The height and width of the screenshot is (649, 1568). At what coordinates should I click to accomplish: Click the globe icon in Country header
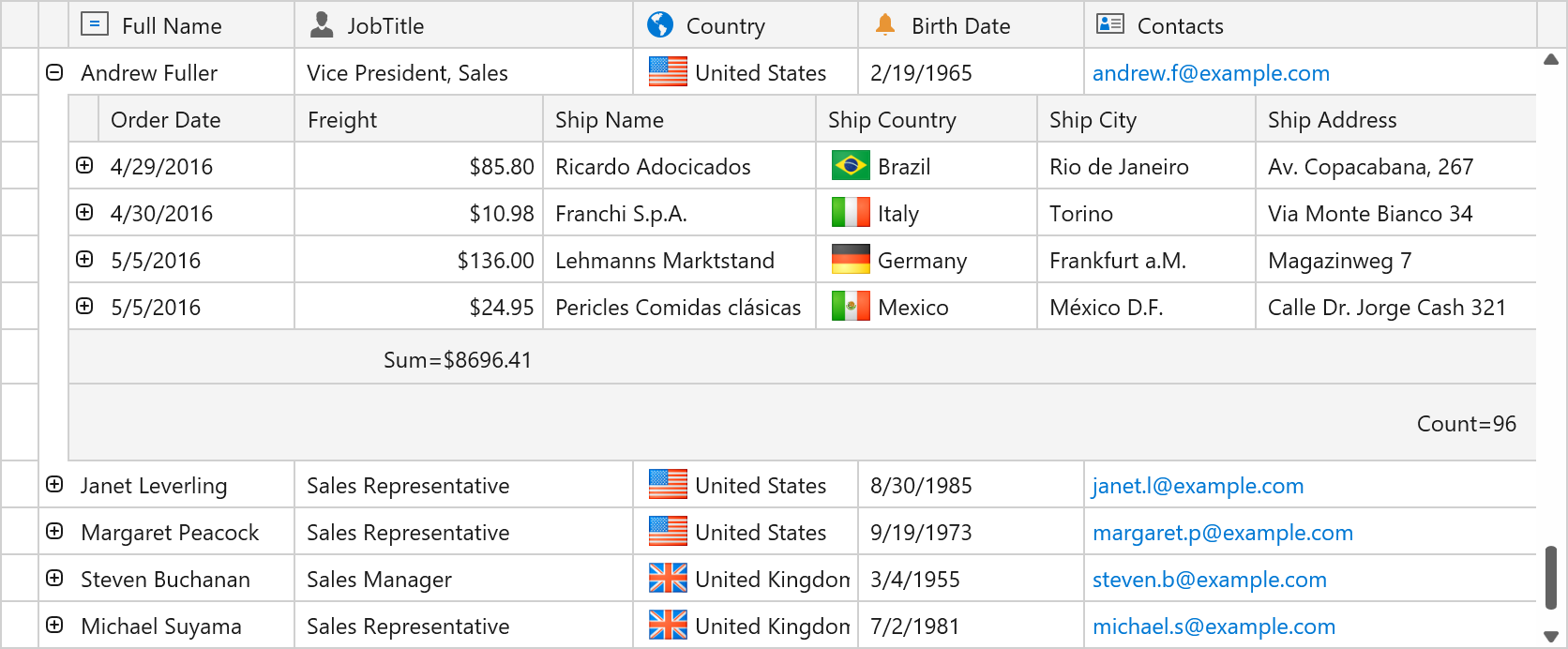tap(660, 24)
